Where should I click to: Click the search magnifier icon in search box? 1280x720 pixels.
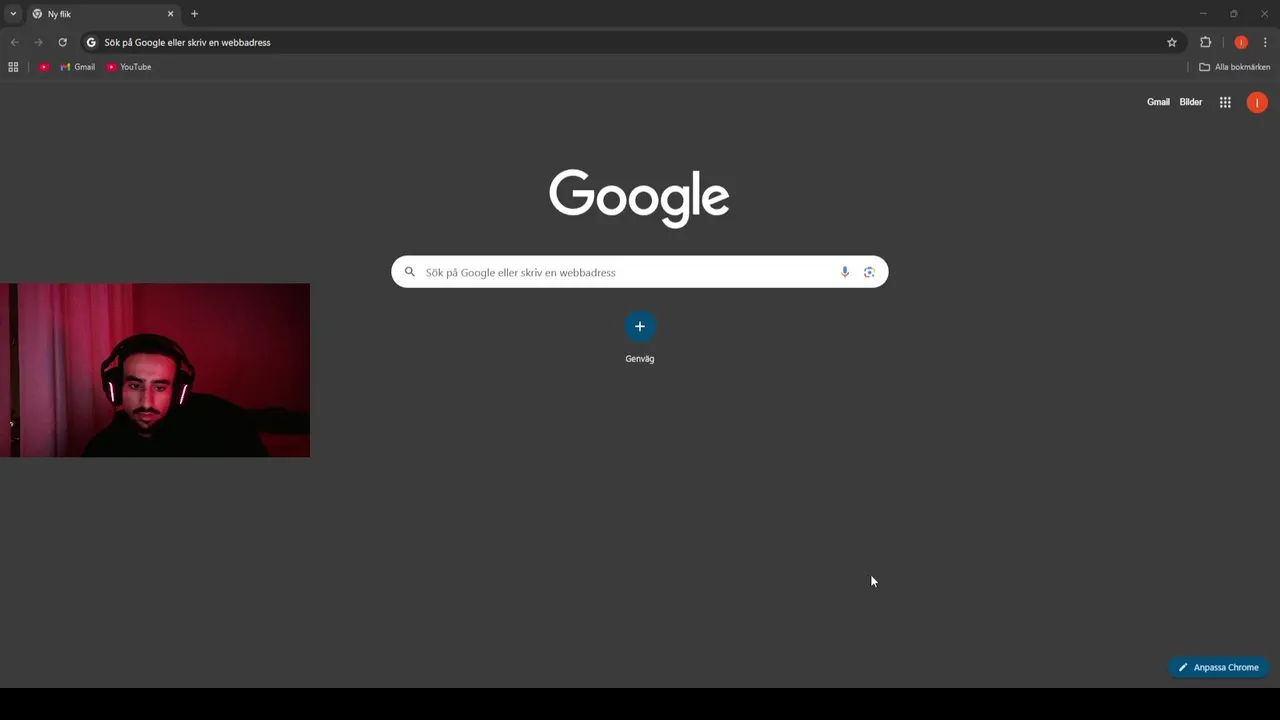(x=410, y=272)
